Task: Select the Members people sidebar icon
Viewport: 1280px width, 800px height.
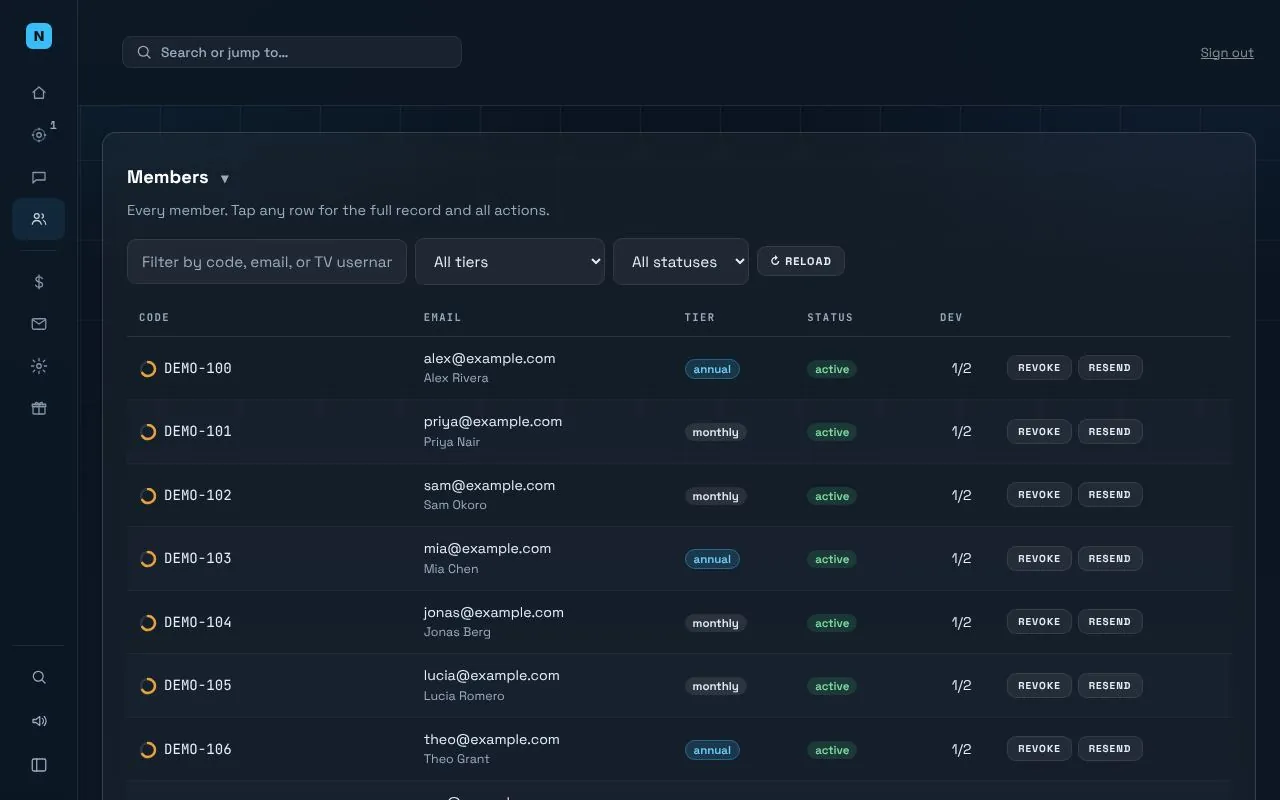Action: (39, 219)
